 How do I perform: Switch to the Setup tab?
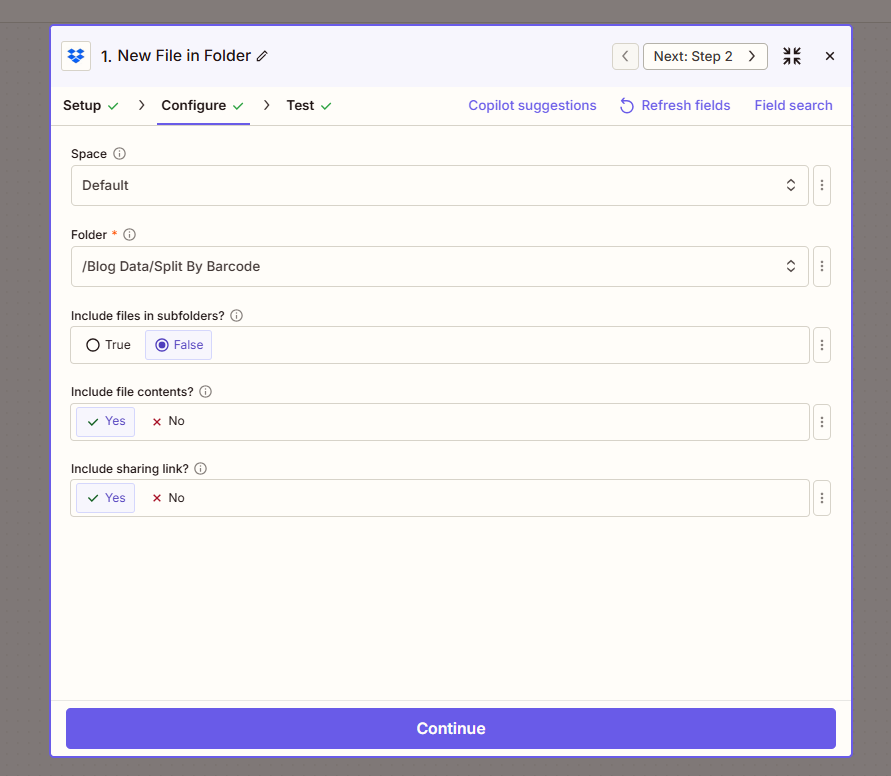82,105
